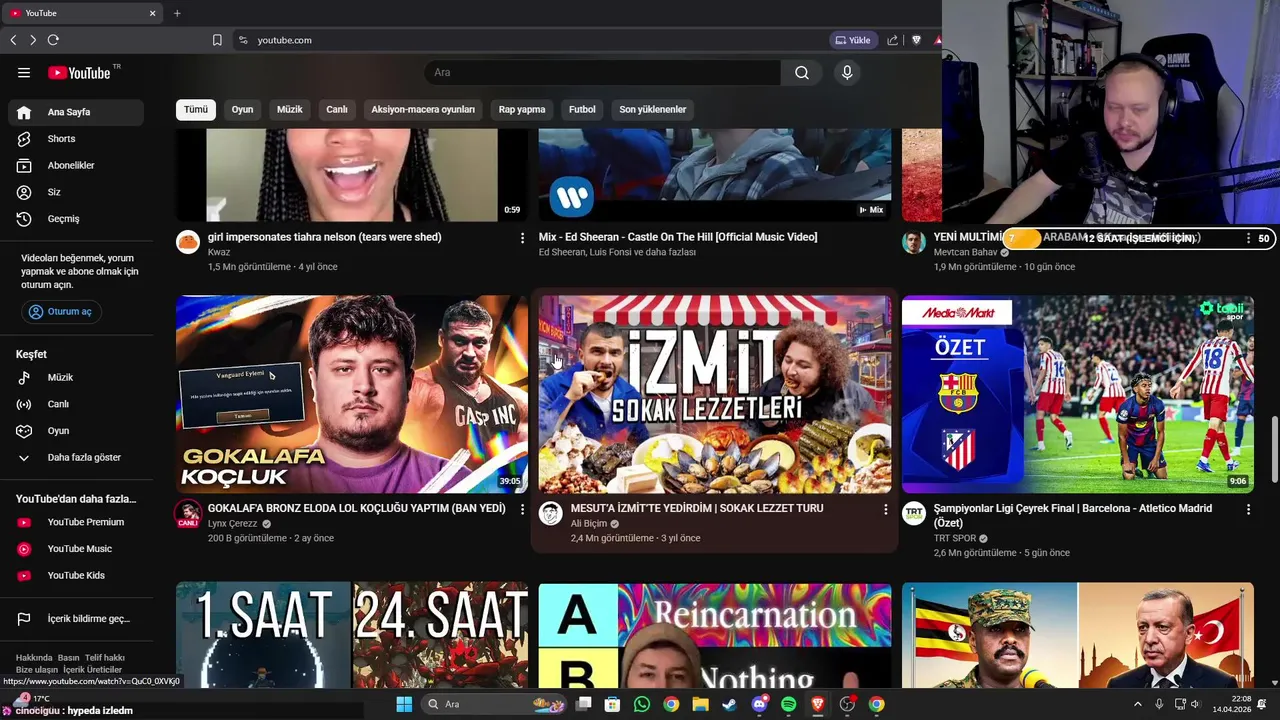Open YouTube Music in the sidebar

tap(76, 549)
